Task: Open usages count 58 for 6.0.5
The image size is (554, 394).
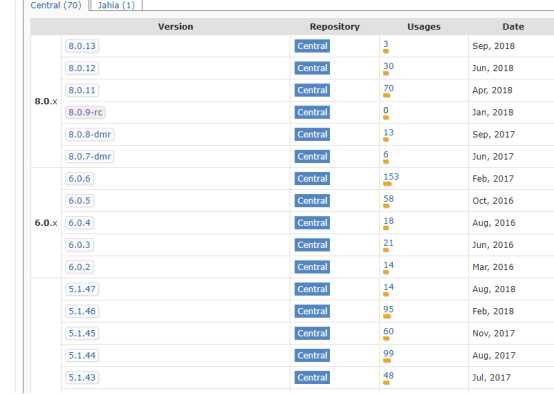Action: (388, 199)
